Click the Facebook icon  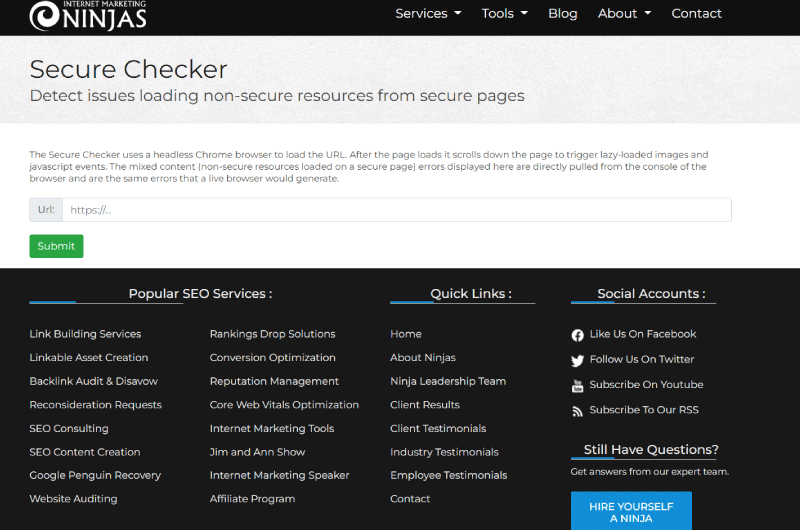pyautogui.click(x=577, y=335)
